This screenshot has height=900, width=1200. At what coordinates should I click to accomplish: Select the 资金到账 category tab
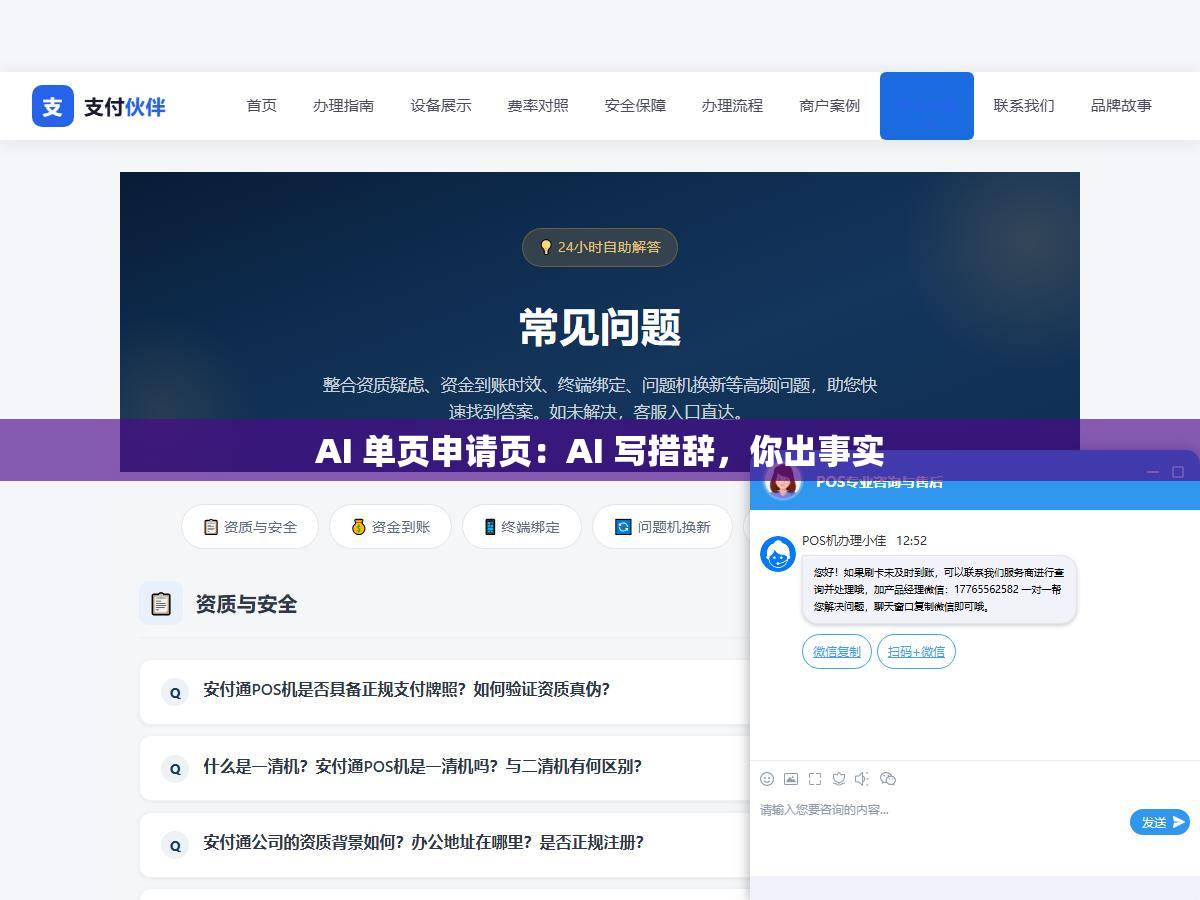pos(390,527)
